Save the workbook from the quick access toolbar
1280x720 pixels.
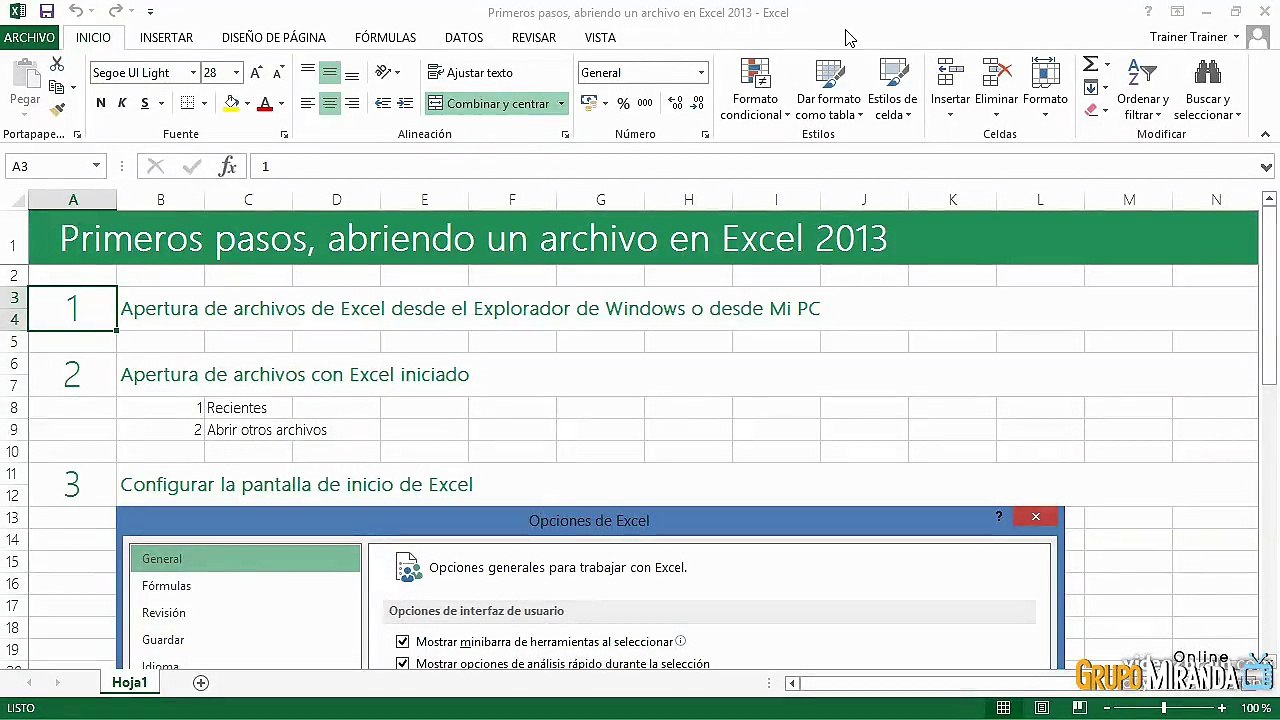pos(46,12)
